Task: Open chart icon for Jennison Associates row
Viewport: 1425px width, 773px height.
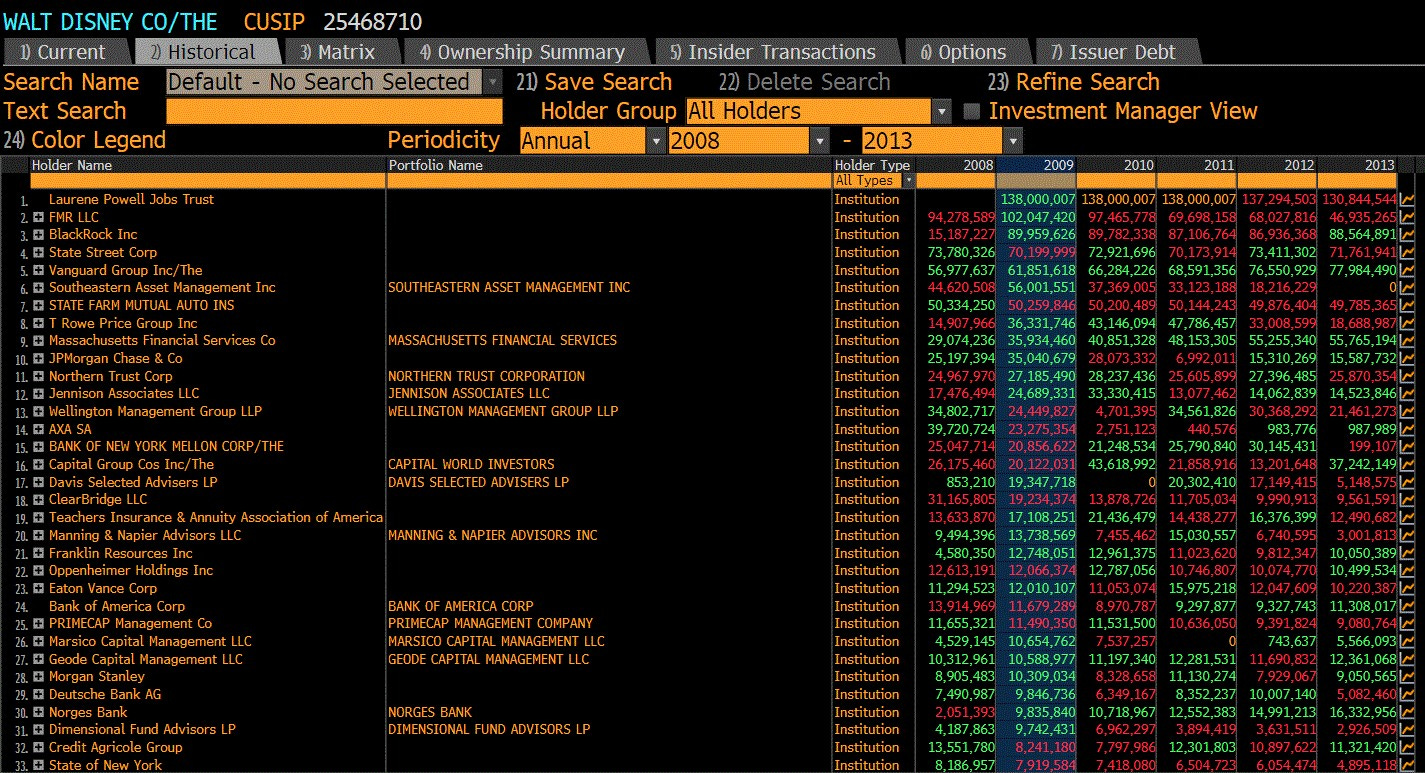Action: [x=1407, y=394]
